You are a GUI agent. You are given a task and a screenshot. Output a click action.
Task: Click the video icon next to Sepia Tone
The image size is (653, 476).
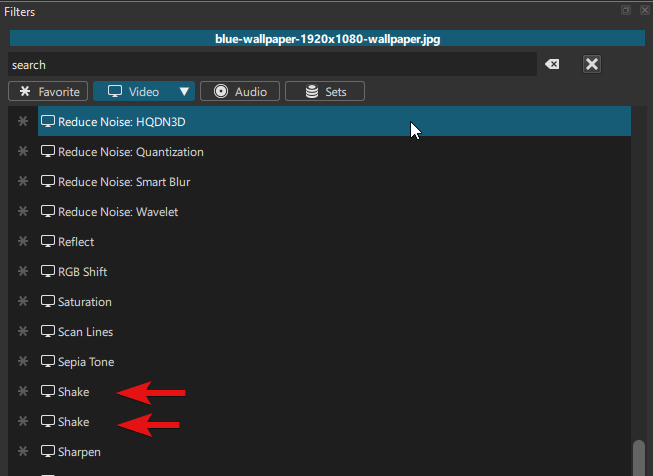[48, 361]
